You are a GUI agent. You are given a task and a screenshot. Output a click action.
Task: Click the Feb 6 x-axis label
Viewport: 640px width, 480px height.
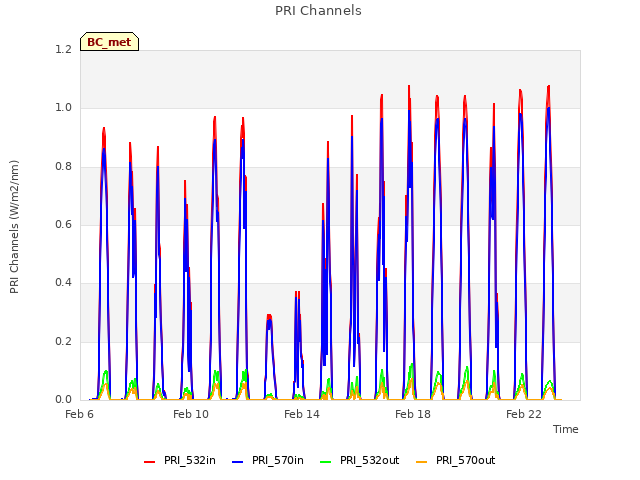tap(80, 414)
